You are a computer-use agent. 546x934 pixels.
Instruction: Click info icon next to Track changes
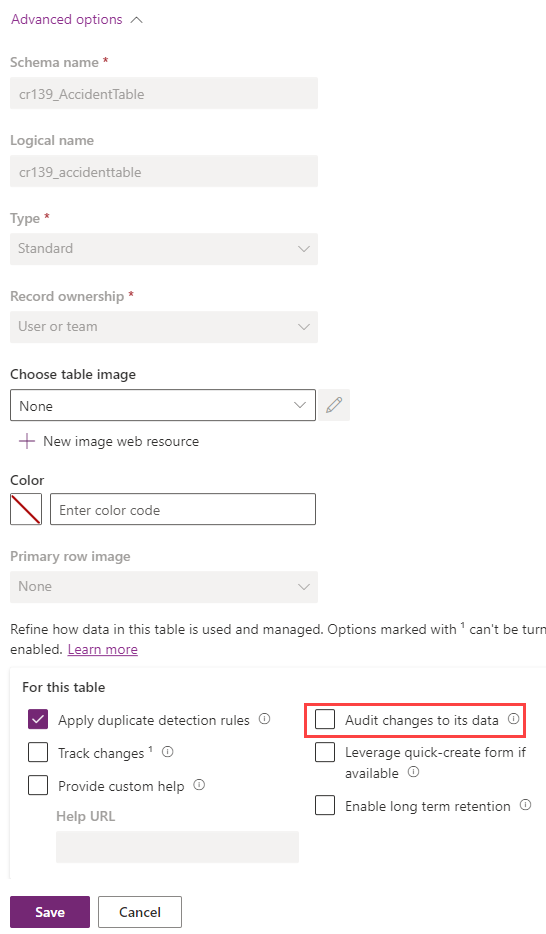point(168,752)
